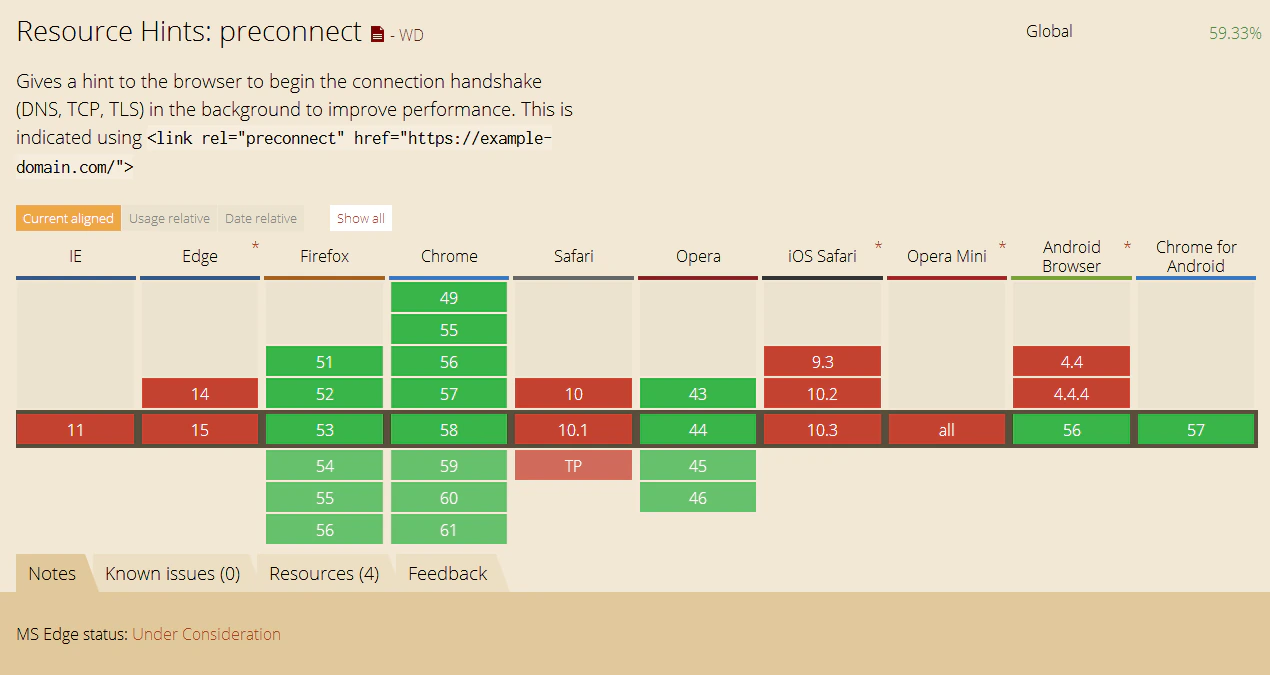The height and width of the screenshot is (675, 1270).
Task: Click the Opera column header
Action: pos(698,256)
